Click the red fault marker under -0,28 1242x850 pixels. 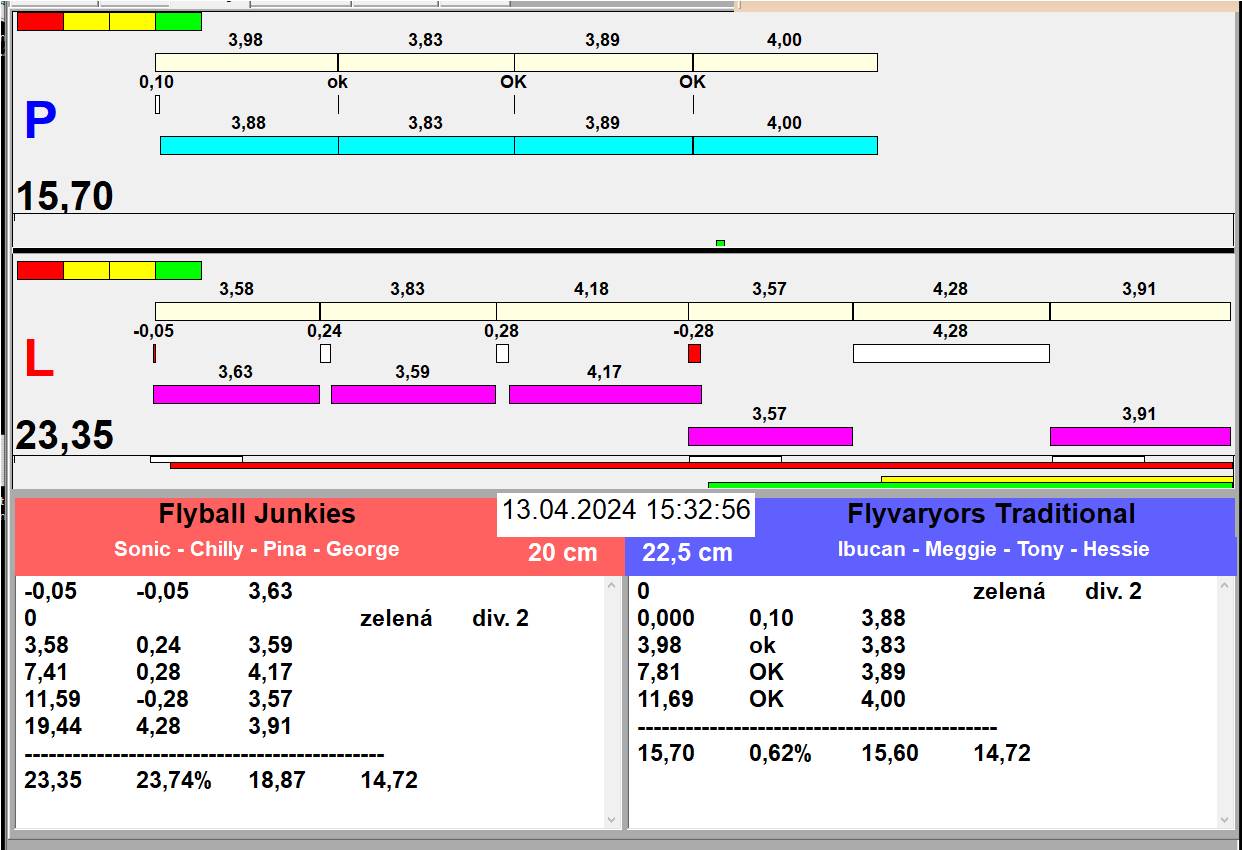click(694, 353)
